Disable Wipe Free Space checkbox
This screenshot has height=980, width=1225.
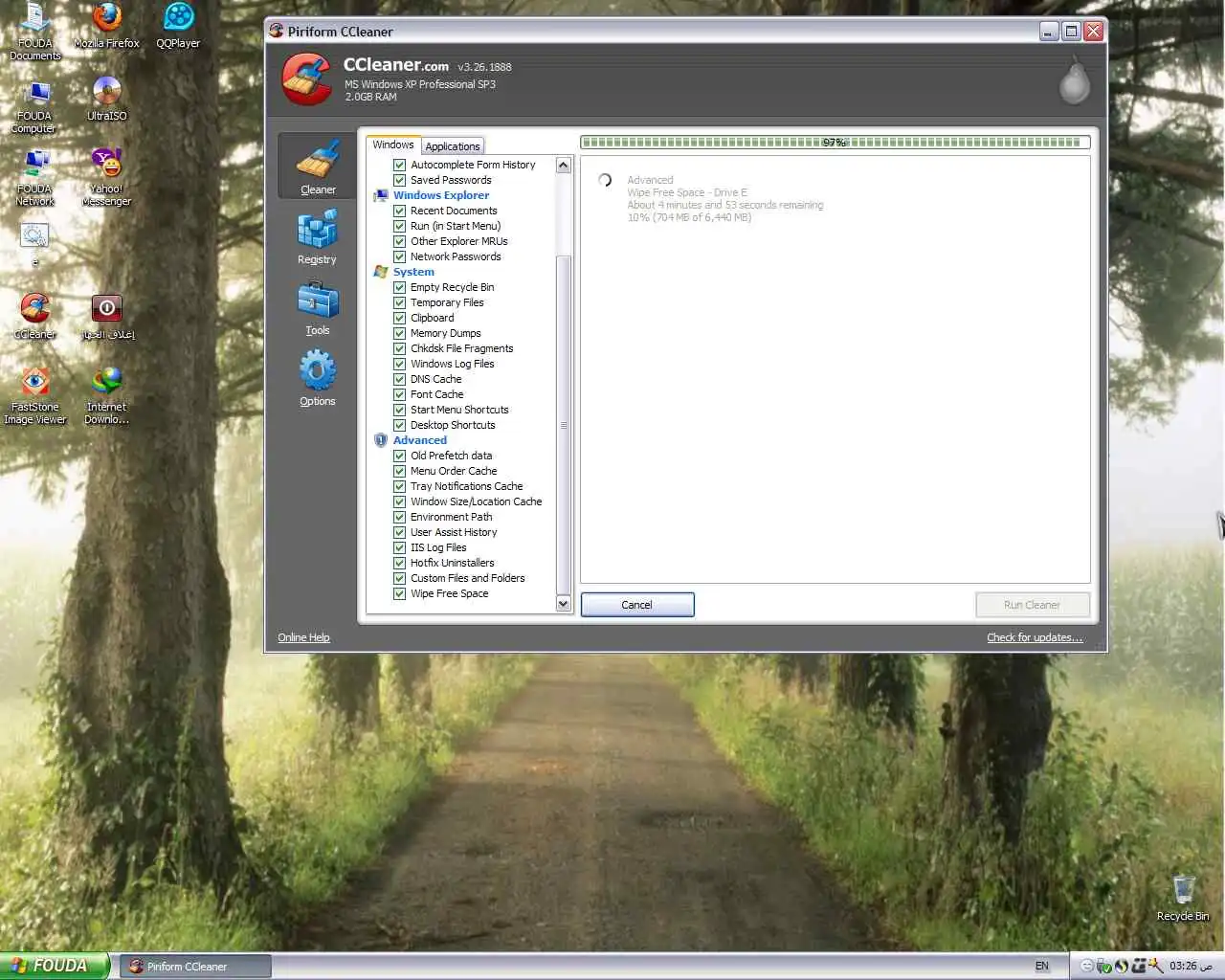[400, 593]
